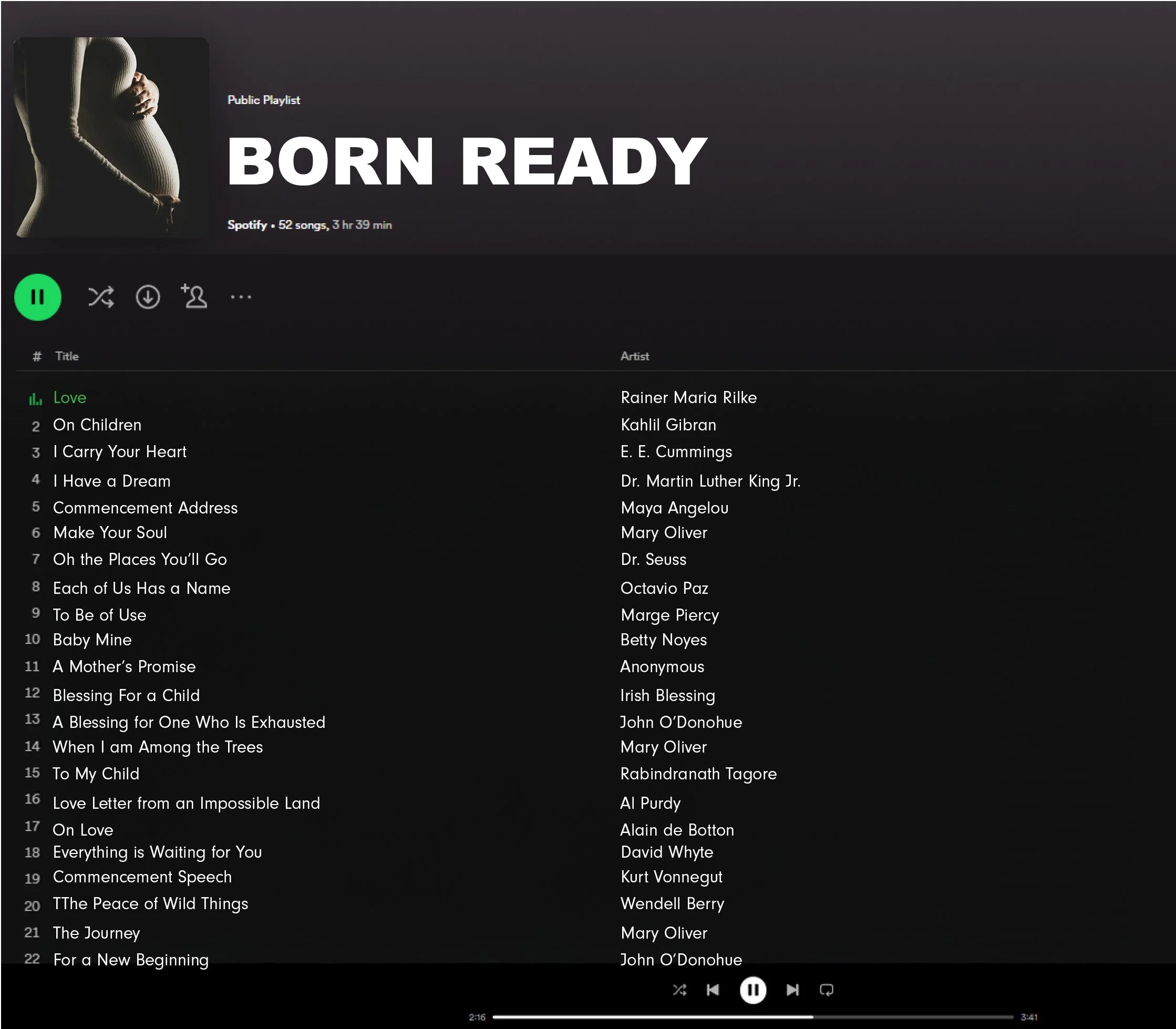Viewport: 1176px width, 1029px height.
Task: Download the BORN READY playlist
Action: pos(148,297)
